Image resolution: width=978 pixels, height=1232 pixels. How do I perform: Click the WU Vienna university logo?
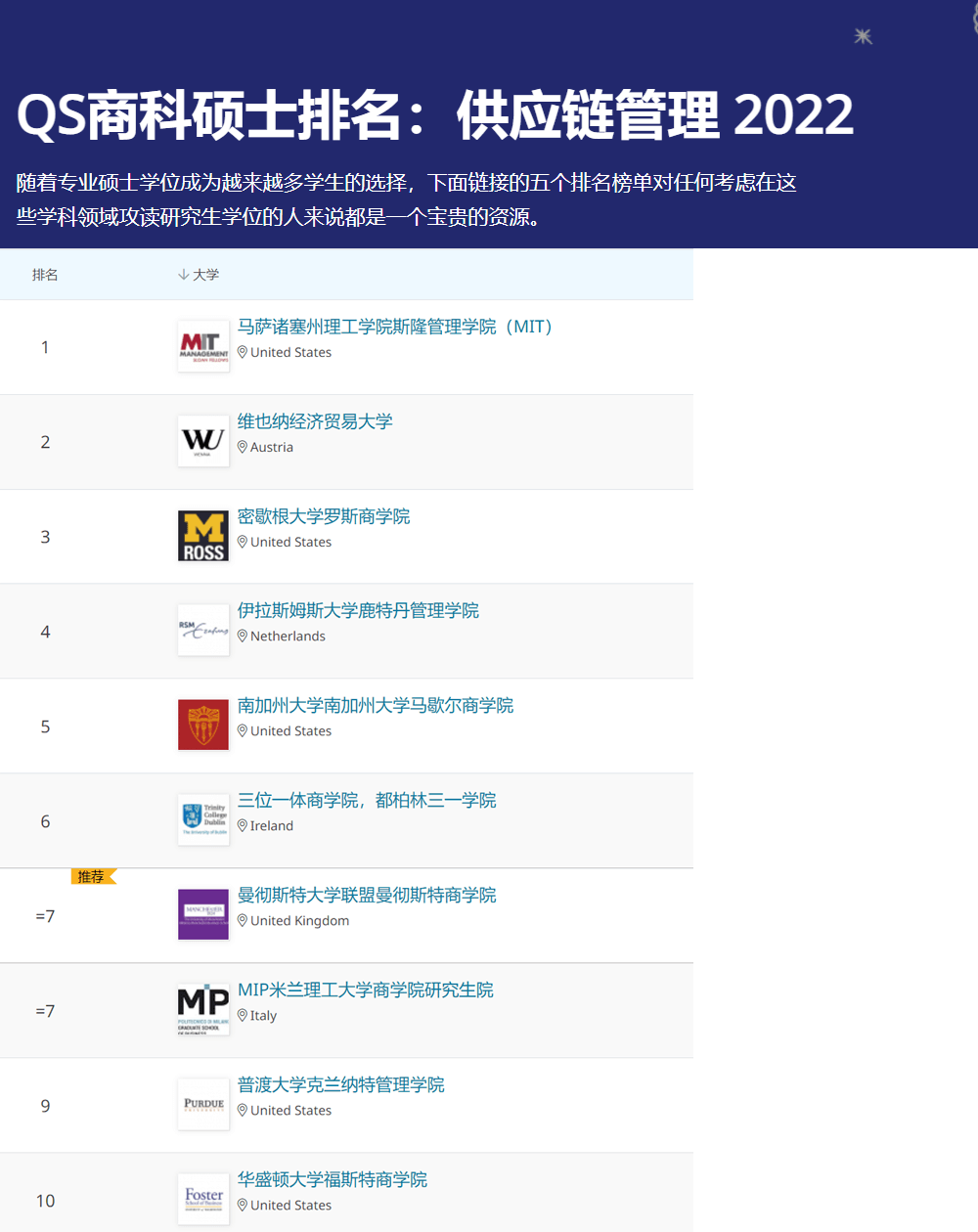tap(203, 441)
